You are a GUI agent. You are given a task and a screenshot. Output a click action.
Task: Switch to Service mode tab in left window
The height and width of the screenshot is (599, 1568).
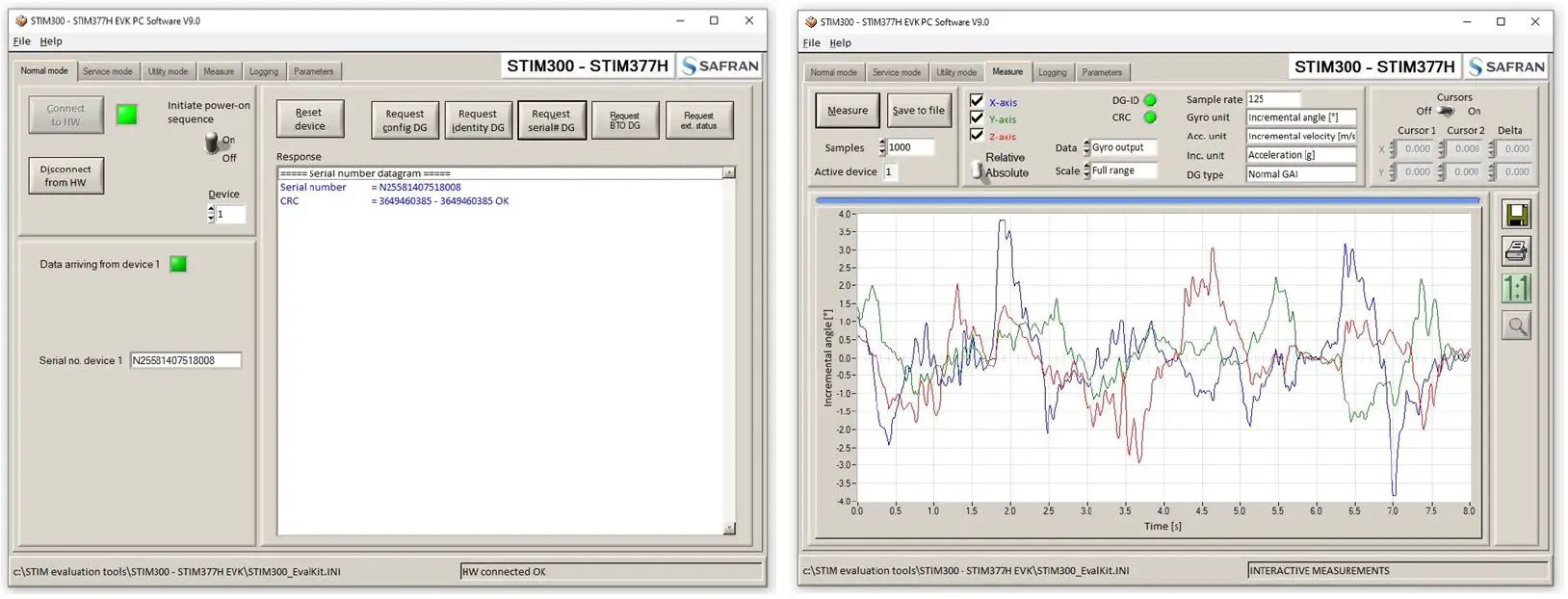coord(107,71)
